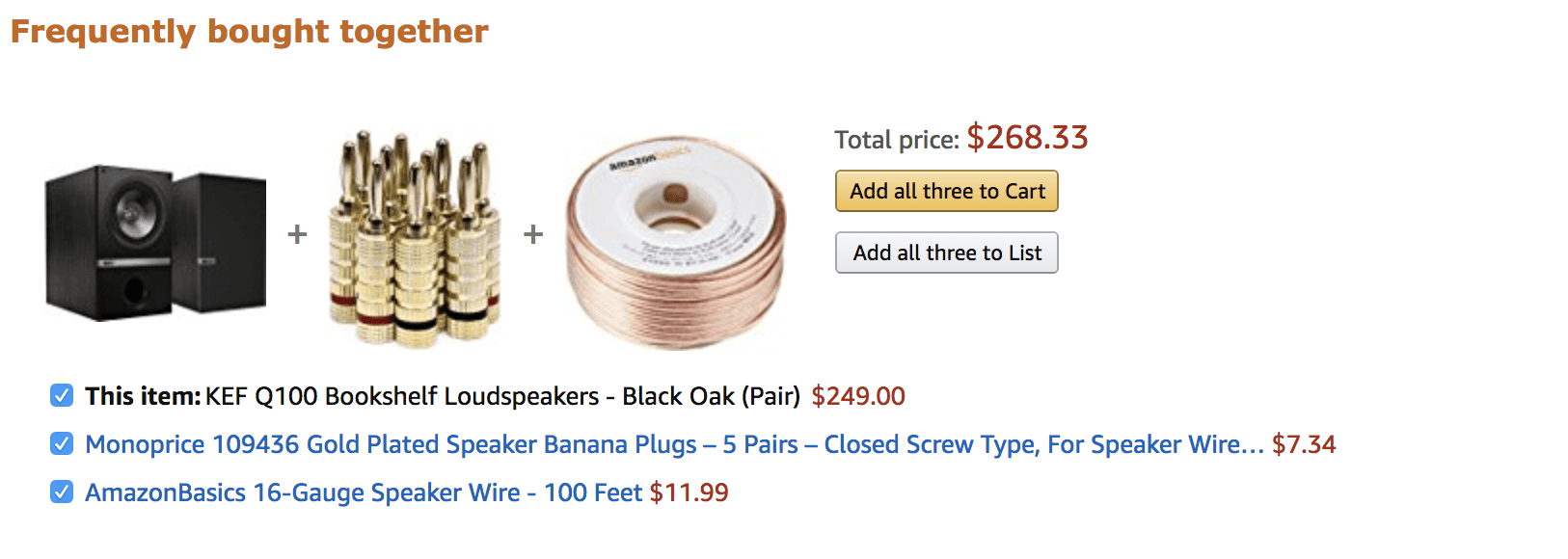
Task: Click the Frequently bought together heading
Action: tap(250, 32)
